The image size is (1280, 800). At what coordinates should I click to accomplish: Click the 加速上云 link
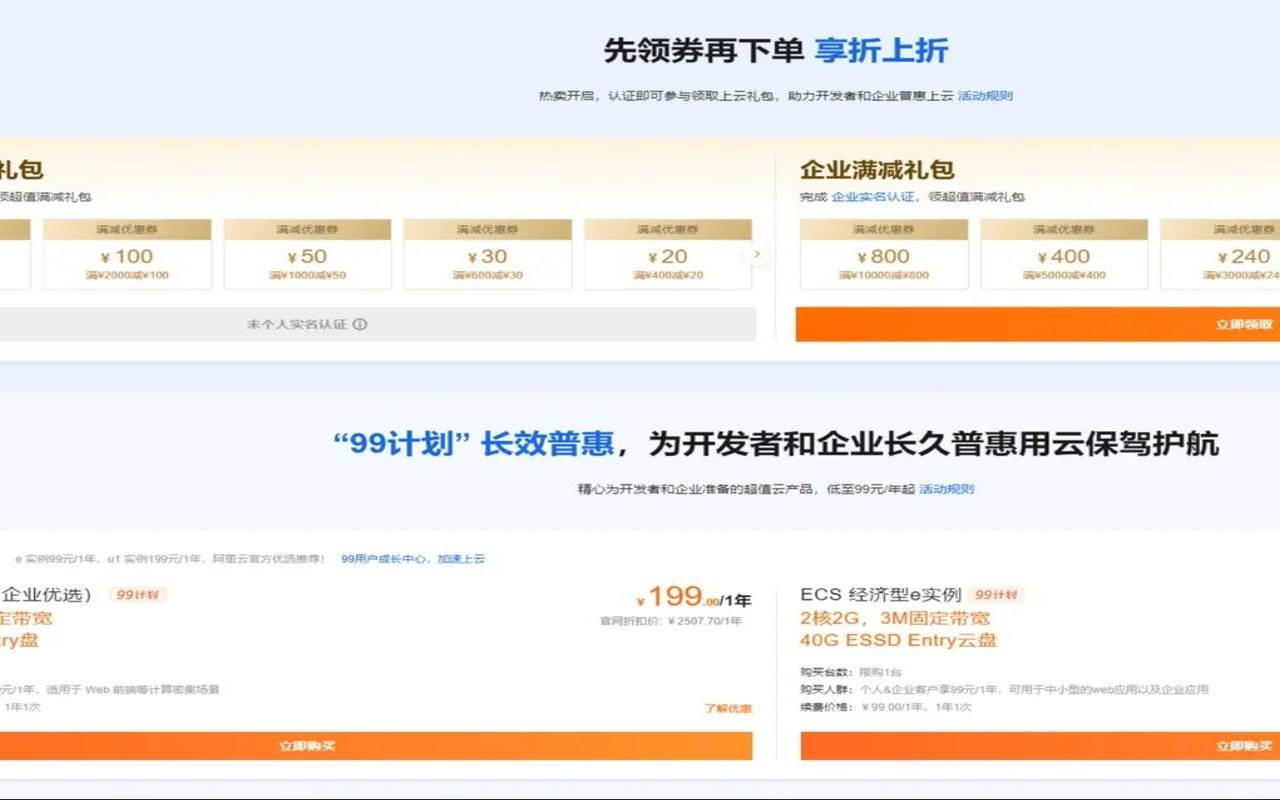(463, 557)
